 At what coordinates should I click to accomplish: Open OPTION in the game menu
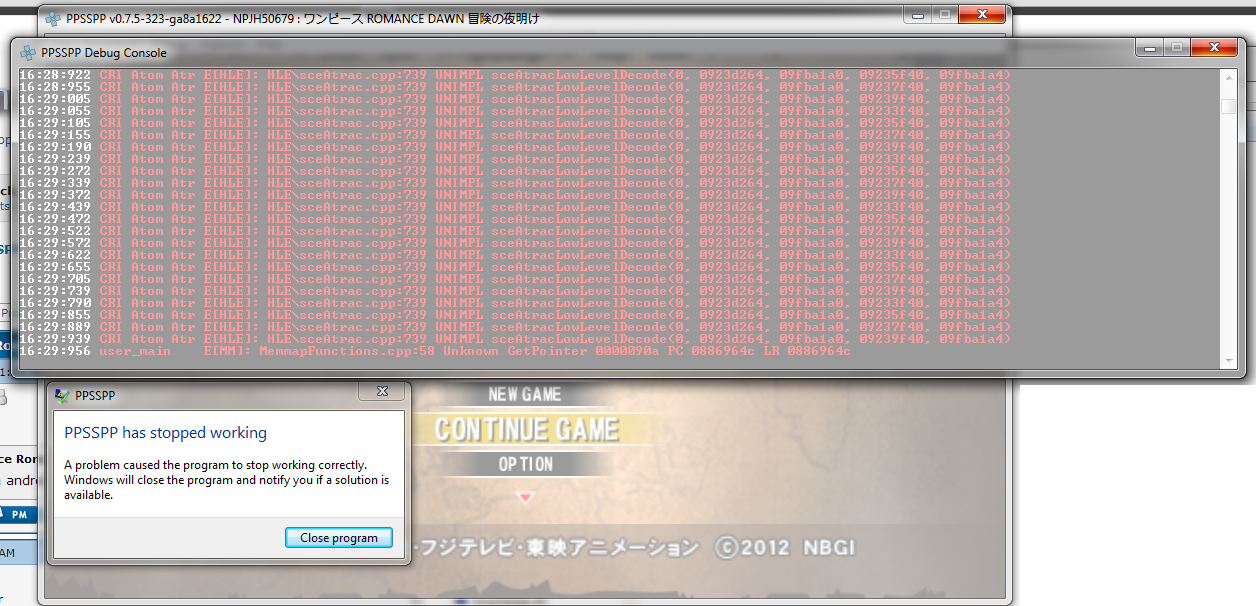525,464
